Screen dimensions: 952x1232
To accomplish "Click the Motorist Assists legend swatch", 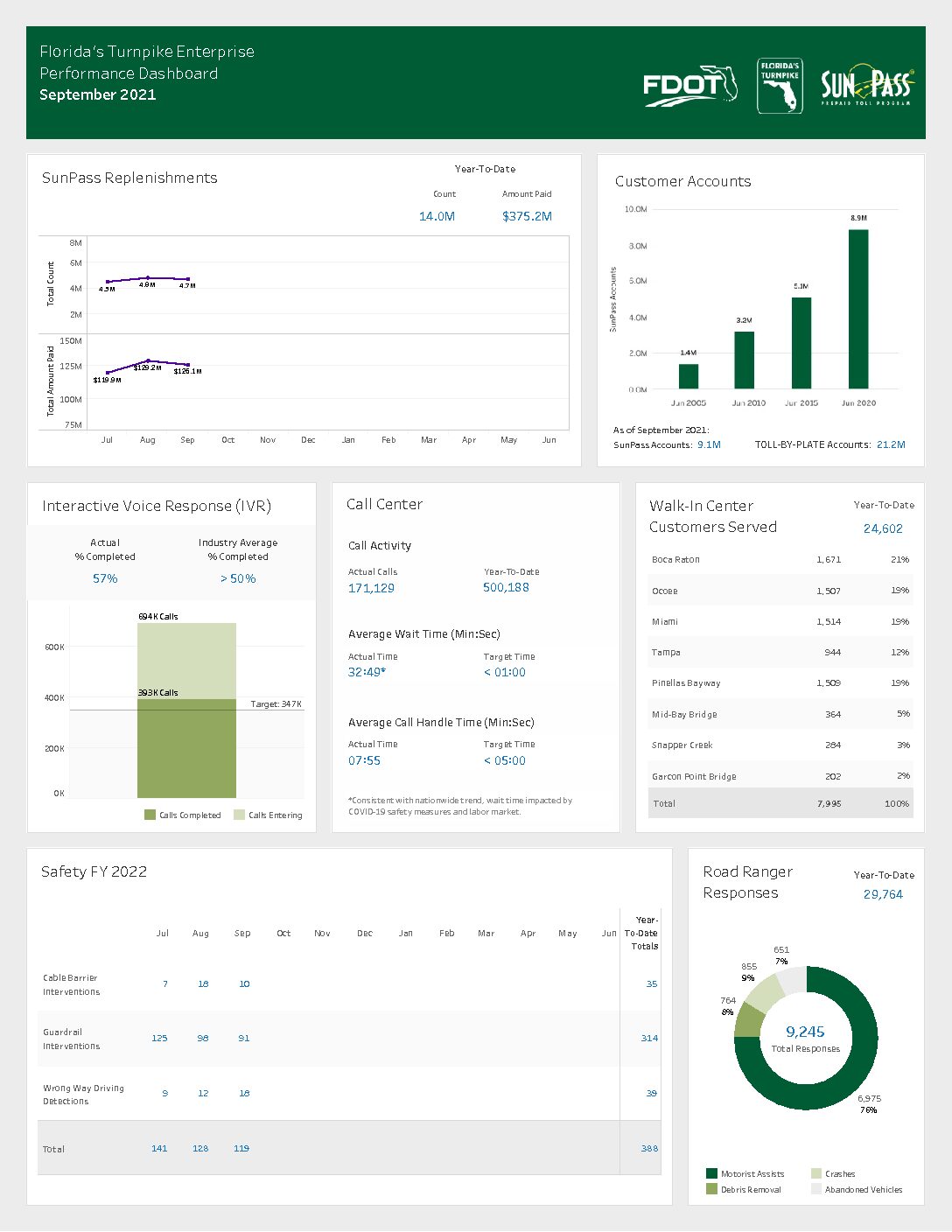I will (x=711, y=1173).
